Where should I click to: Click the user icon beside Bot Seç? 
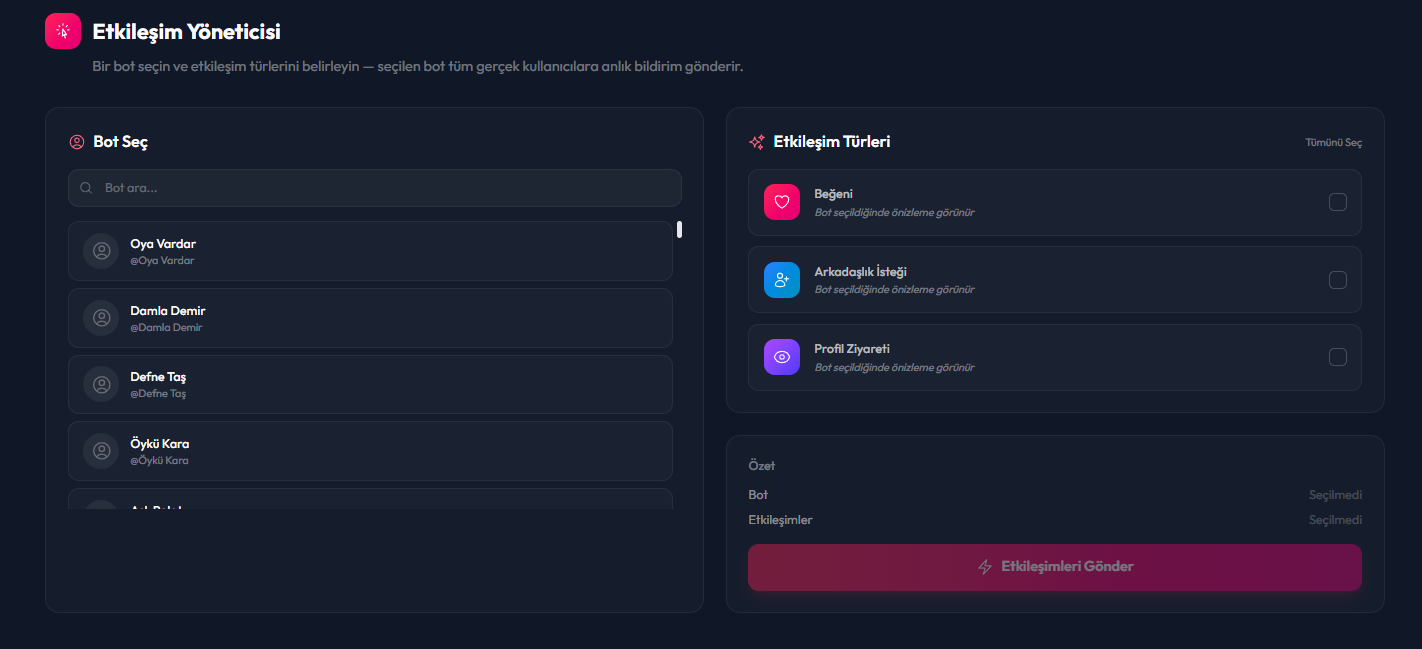76,142
